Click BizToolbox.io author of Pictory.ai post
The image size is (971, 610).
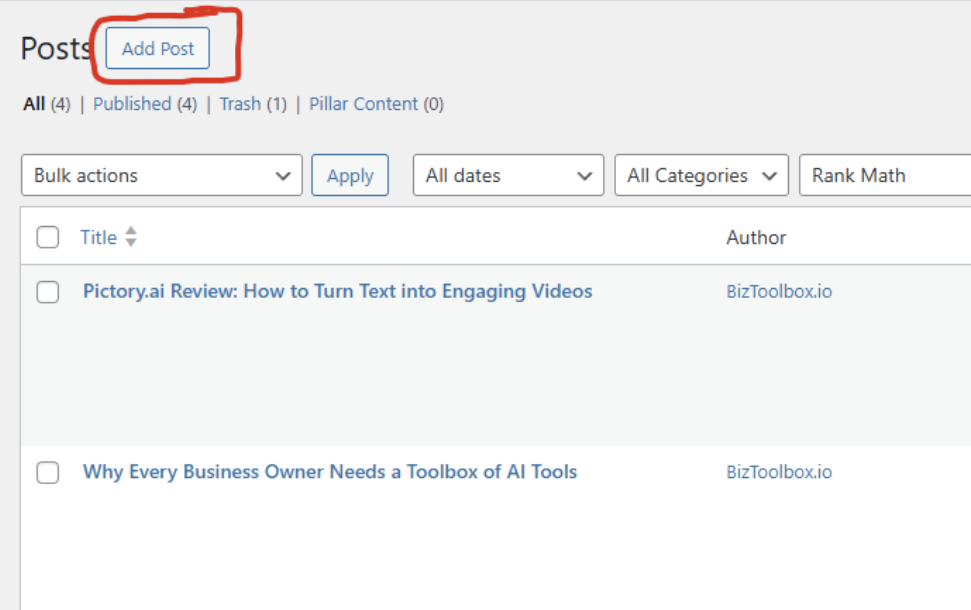point(779,292)
